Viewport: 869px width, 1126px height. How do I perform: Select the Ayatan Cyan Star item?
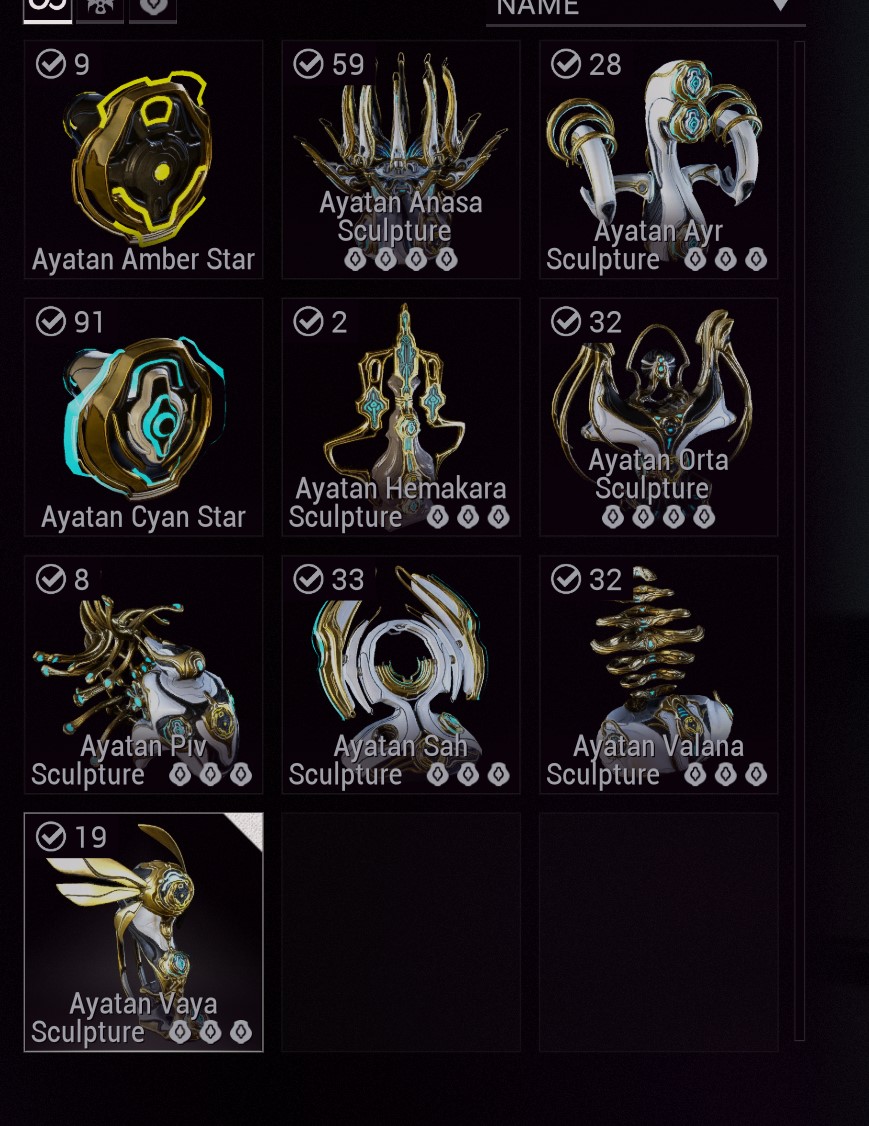[x=144, y=417]
